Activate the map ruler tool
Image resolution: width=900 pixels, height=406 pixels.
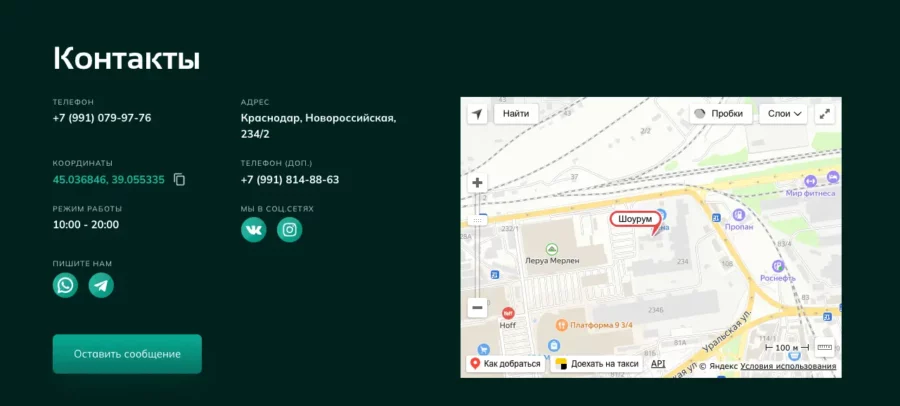point(824,347)
